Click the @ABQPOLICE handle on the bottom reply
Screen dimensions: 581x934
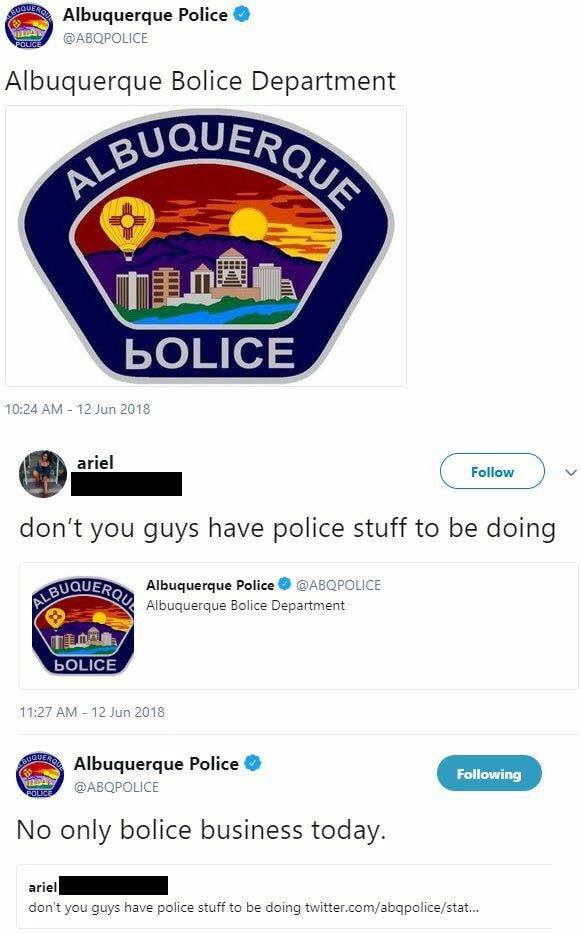(116, 787)
